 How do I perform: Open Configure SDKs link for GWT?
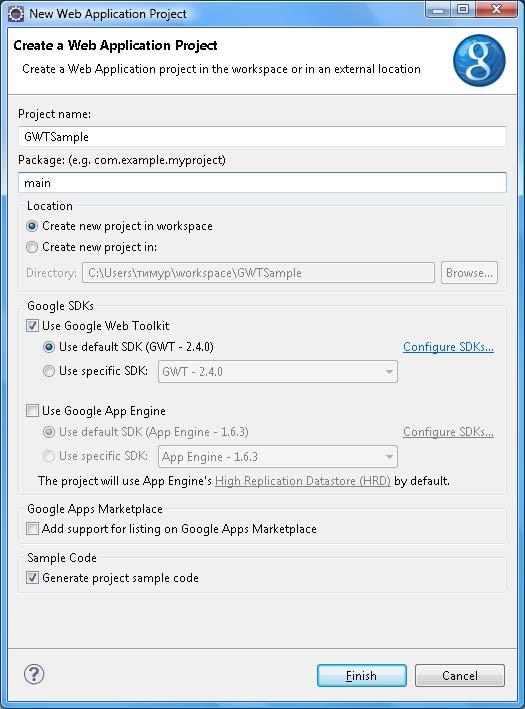[x=448, y=347]
